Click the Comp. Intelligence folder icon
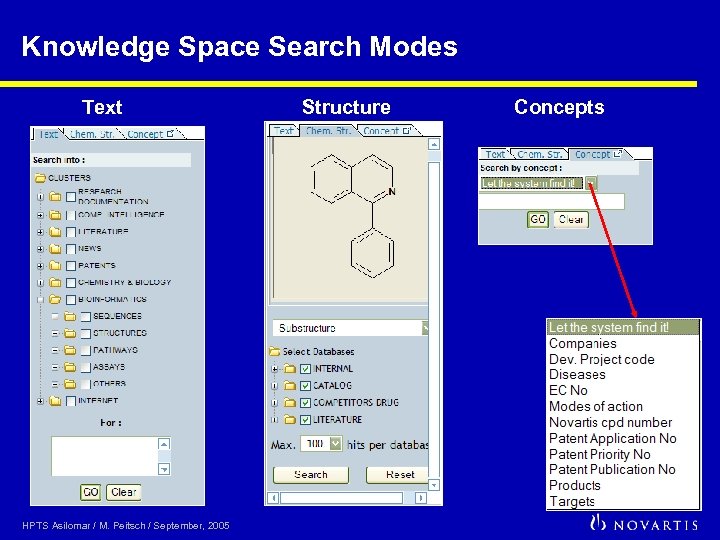720x540 pixels. pos(55,214)
